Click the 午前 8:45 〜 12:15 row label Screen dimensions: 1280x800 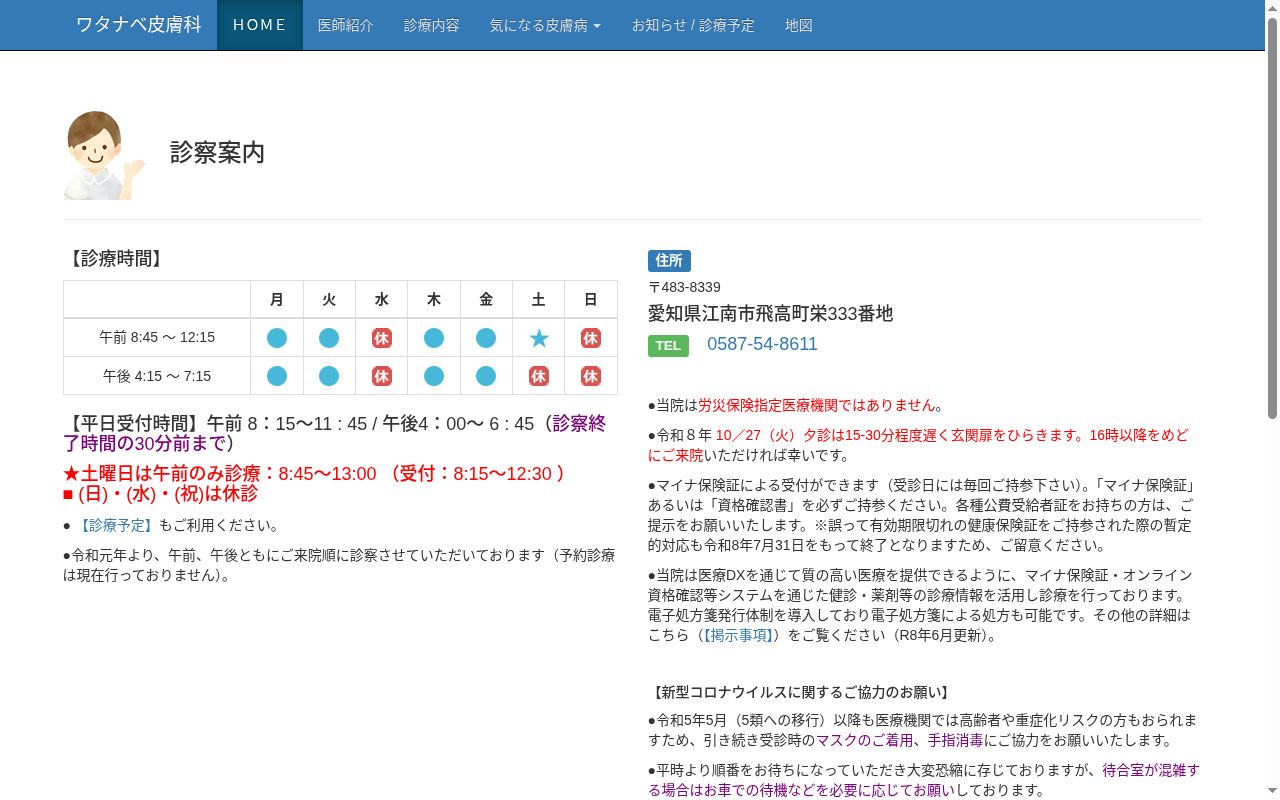[x=157, y=338]
